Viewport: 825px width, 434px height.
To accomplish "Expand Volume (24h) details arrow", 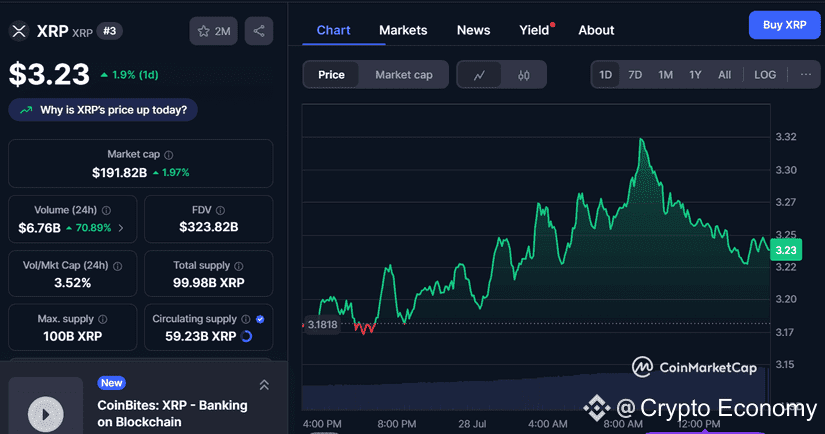I will coord(121,228).
